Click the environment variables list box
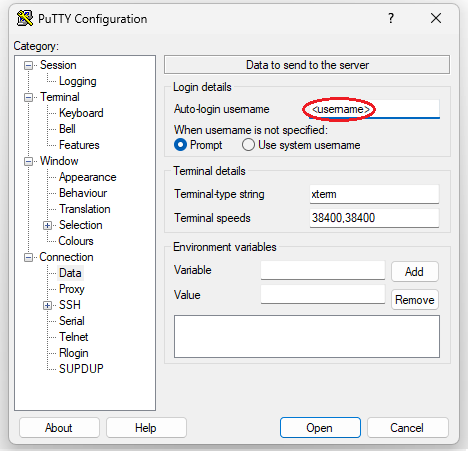This screenshot has width=468, height=451. (x=307, y=337)
